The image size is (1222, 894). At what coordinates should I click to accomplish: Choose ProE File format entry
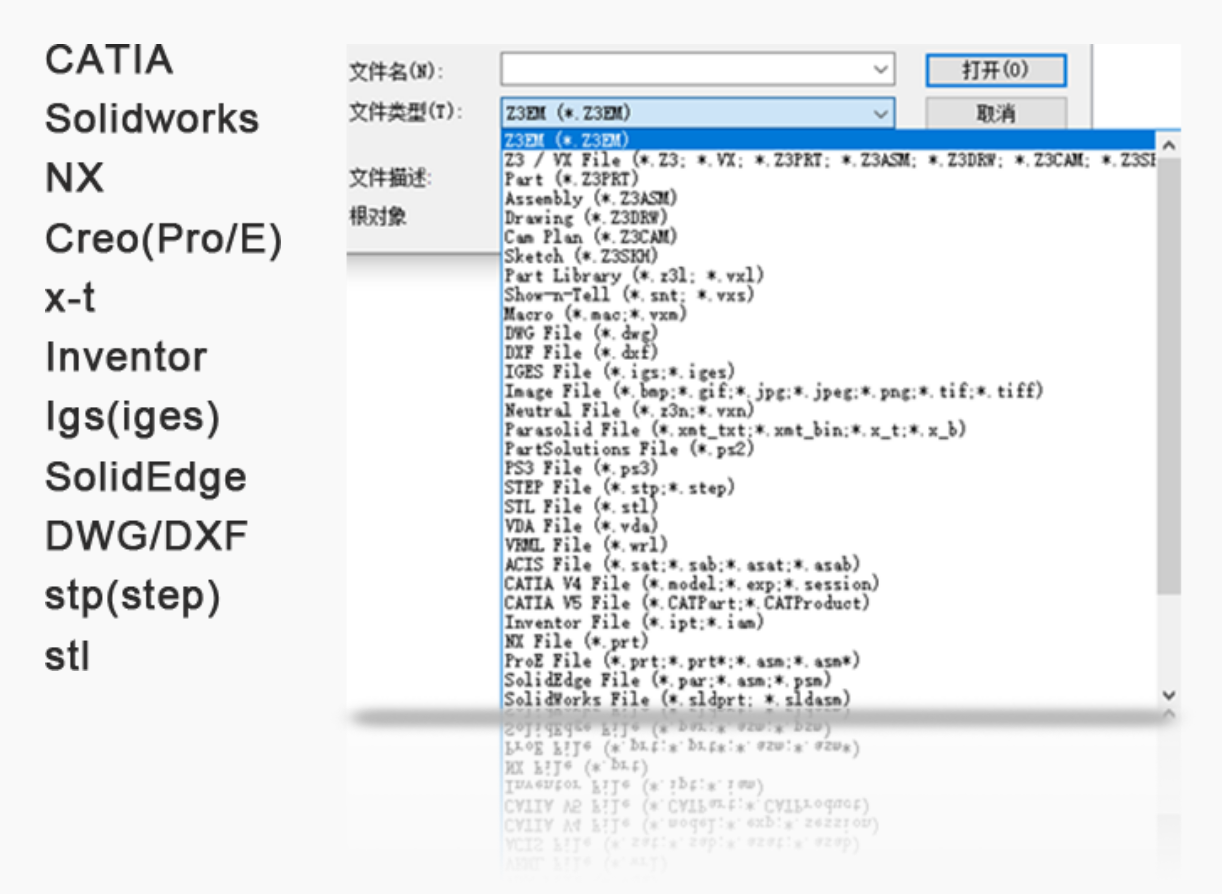pos(682,661)
